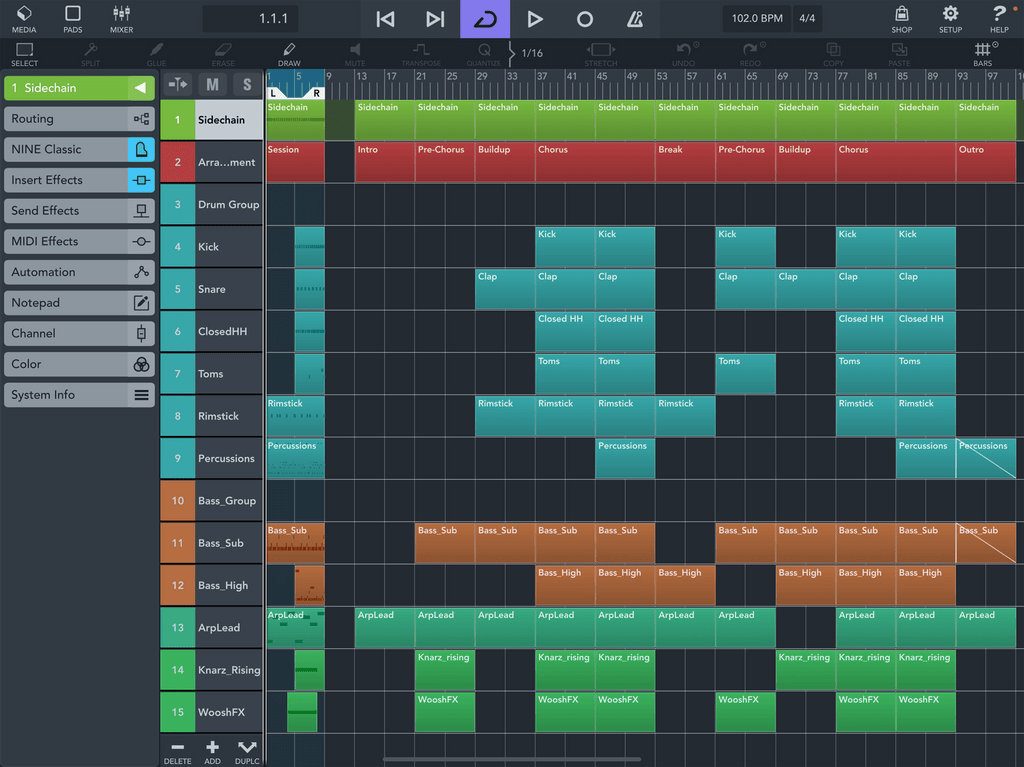Screen dimensions: 1024x767
Task: Click the Intro arrangement marker event
Action: point(385,162)
